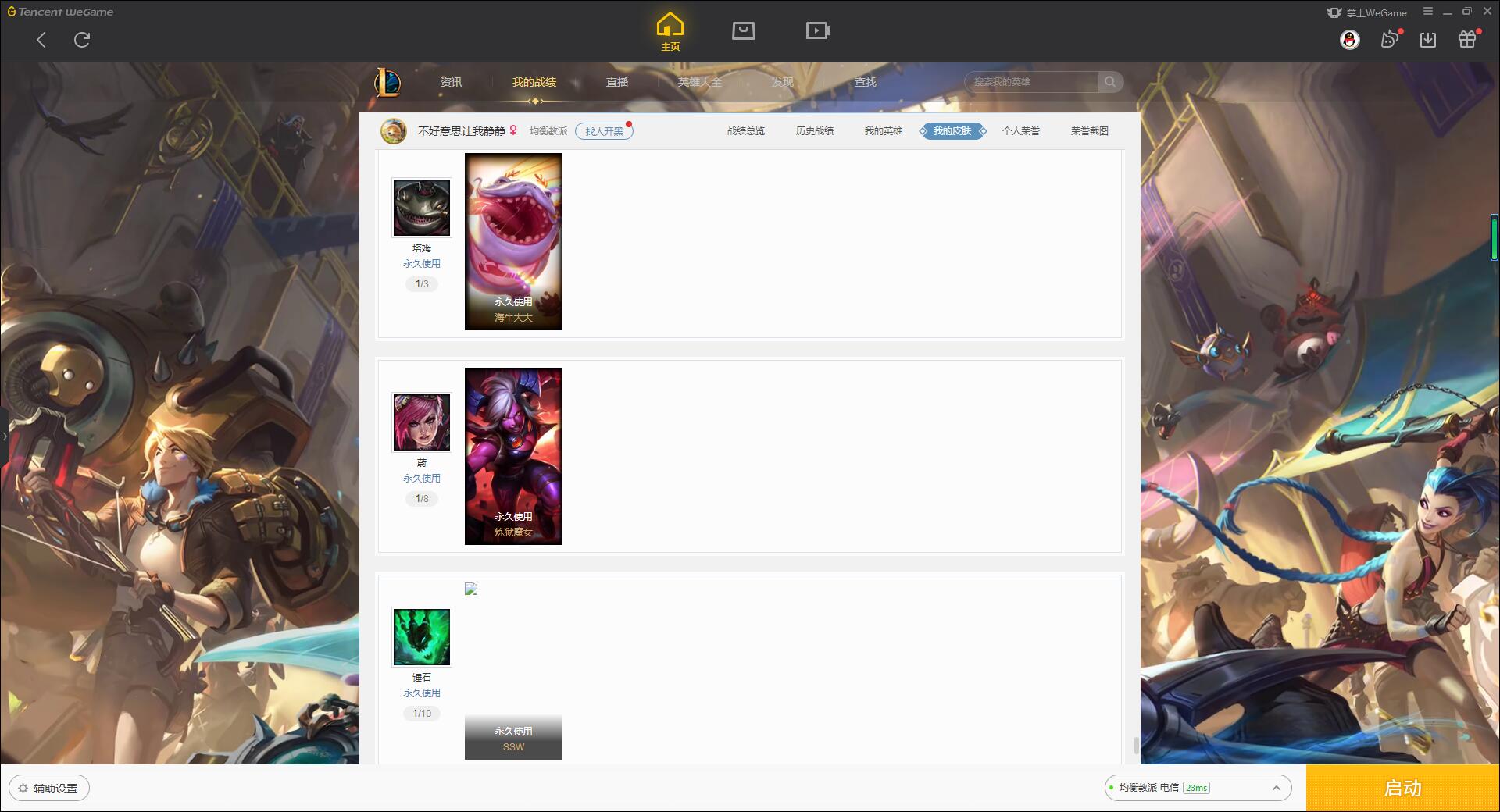Click the 1/8 skin count badge
Image resolution: width=1500 pixels, height=812 pixels.
click(x=422, y=499)
